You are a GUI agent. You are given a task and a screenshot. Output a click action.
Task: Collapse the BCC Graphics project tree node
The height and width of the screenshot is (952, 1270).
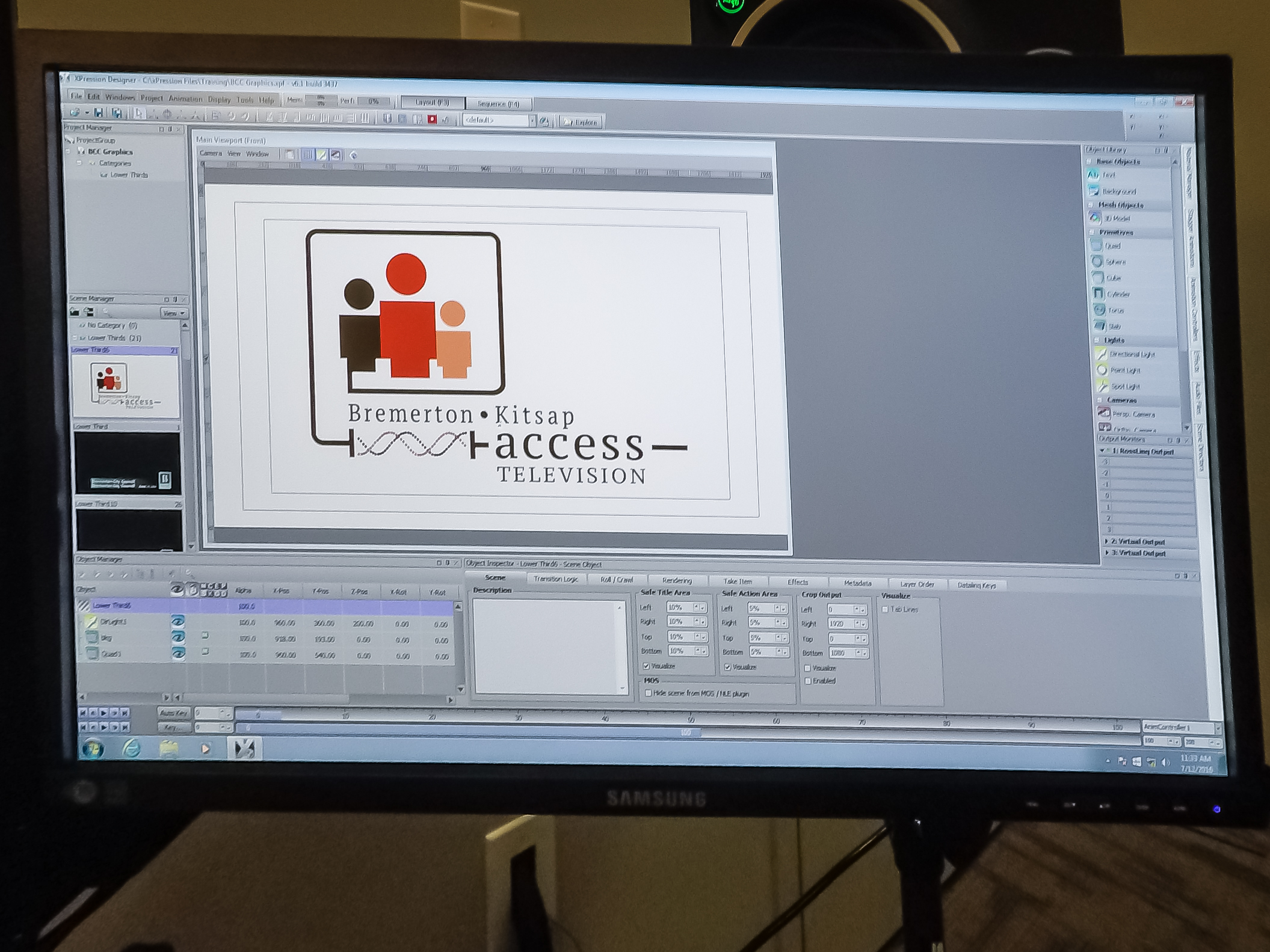69,151
